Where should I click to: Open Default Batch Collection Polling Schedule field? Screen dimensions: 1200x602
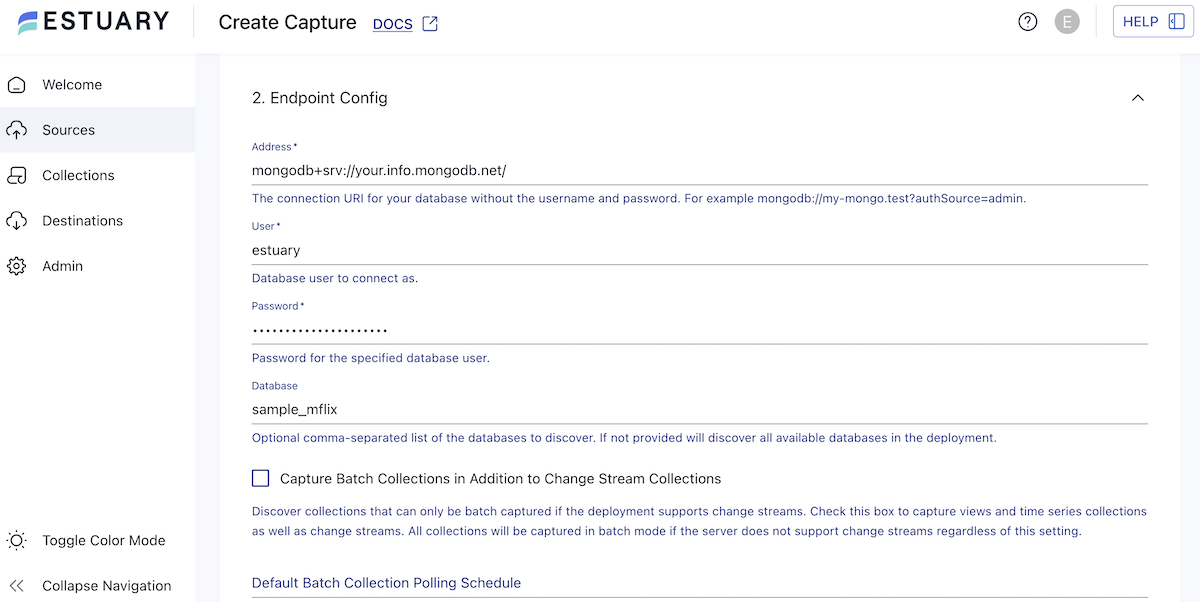pos(700,583)
